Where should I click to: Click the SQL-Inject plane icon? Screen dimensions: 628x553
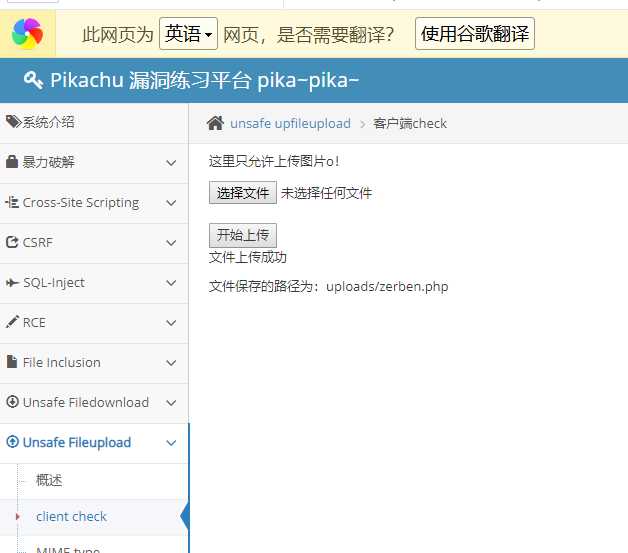tap(12, 283)
